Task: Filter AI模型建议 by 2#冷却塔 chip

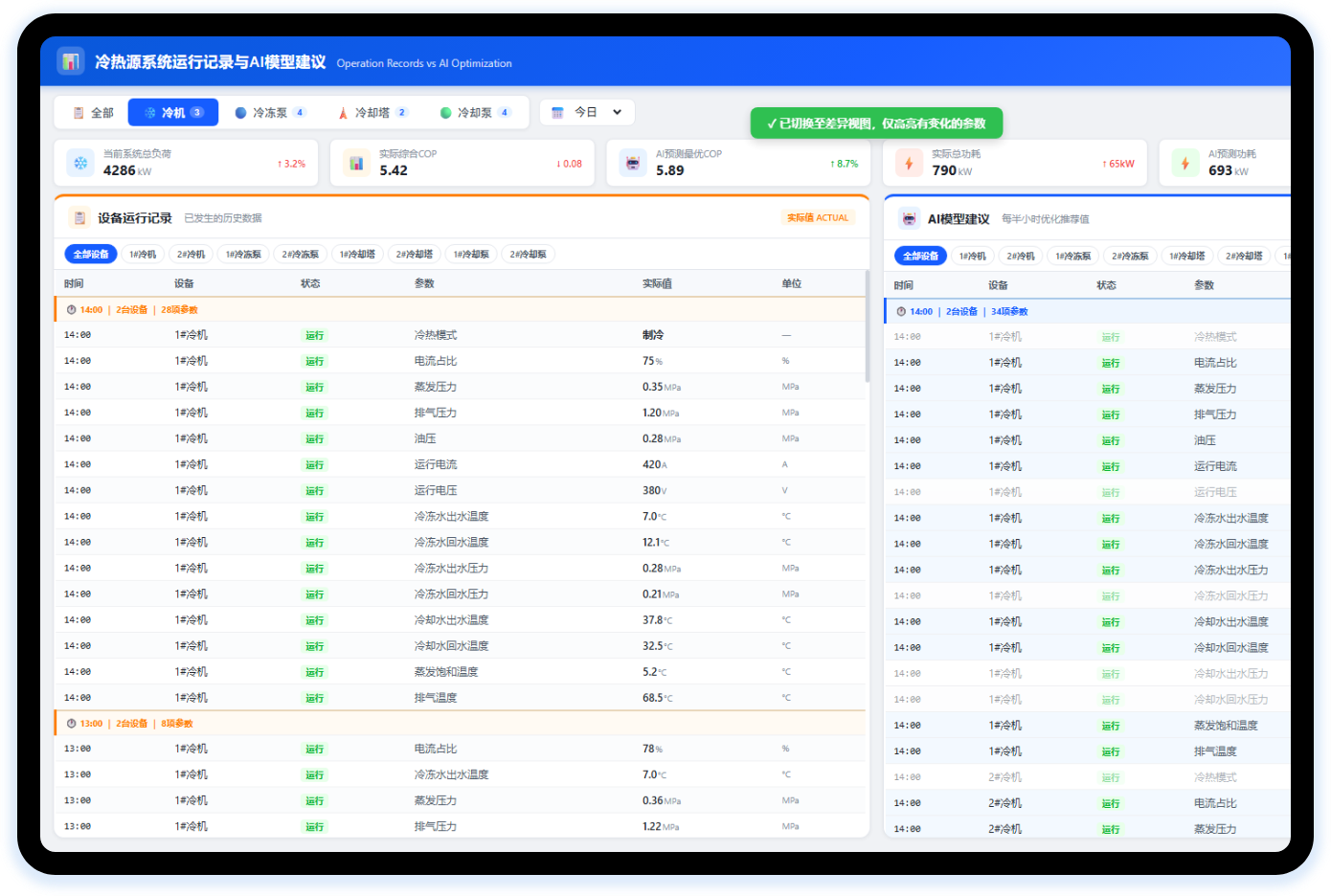Action: 1244,257
